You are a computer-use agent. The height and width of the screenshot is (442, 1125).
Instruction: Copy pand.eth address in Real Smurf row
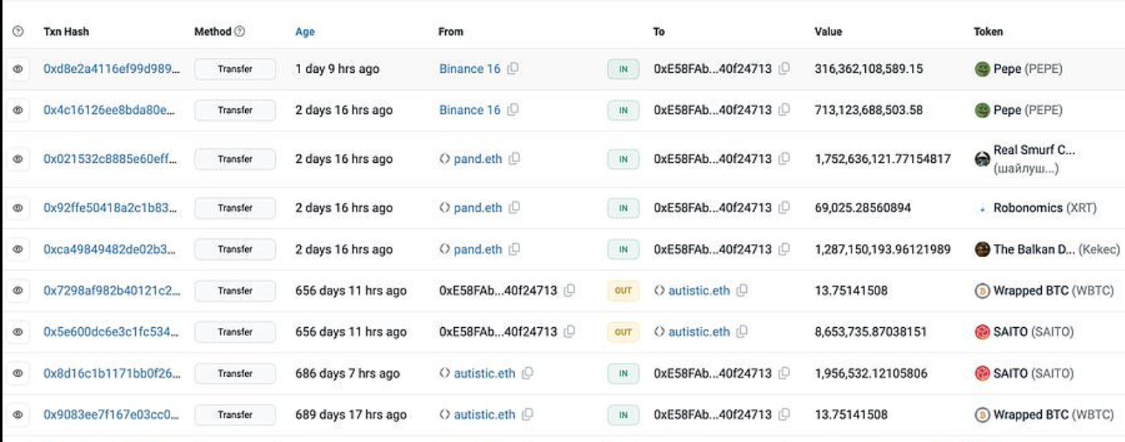pos(514,159)
